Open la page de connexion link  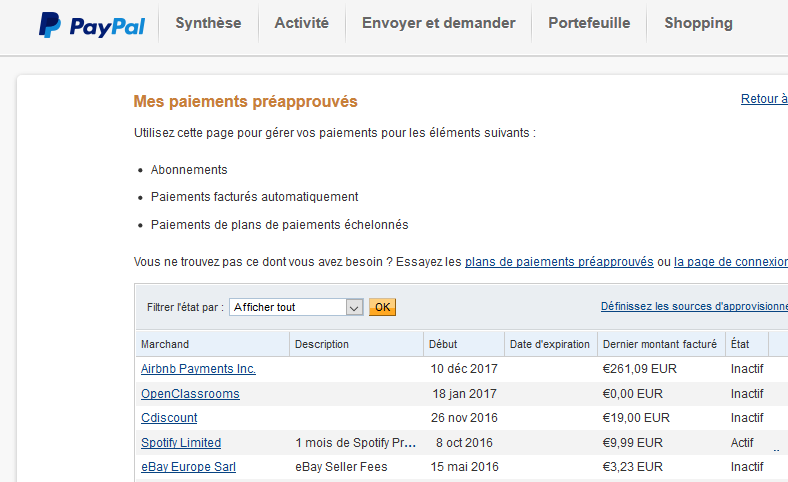730,262
